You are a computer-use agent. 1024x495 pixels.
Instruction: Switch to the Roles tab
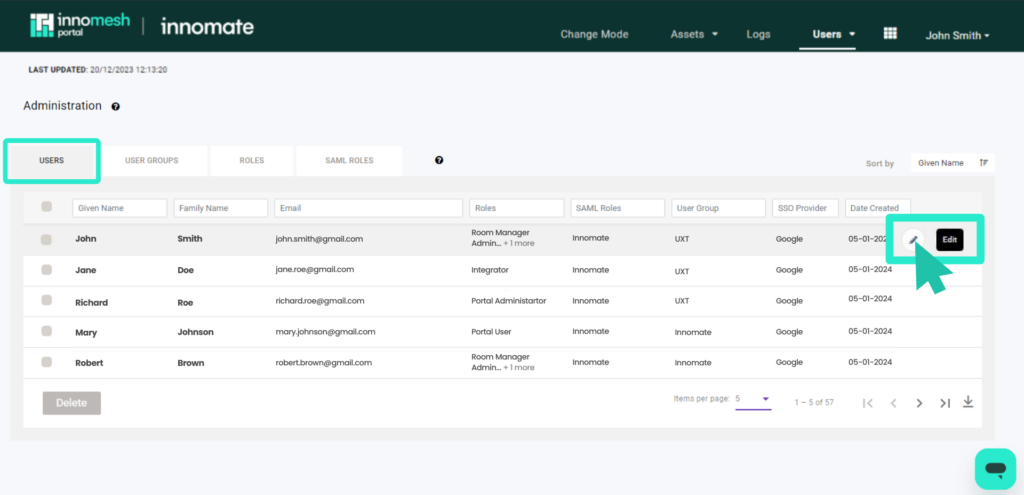click(x=251, y=160)
